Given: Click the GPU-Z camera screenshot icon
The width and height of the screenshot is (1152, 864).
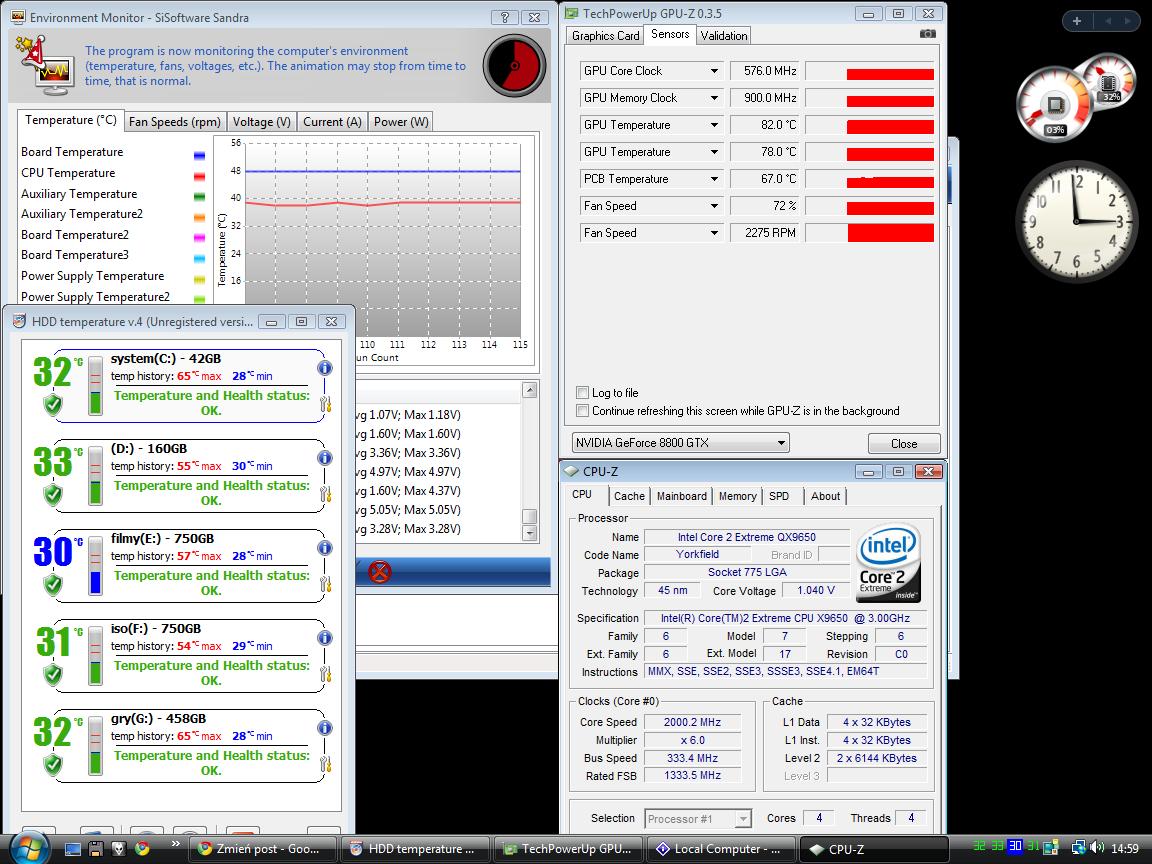Looking at the screenshot, I should [x=928, y=34].
